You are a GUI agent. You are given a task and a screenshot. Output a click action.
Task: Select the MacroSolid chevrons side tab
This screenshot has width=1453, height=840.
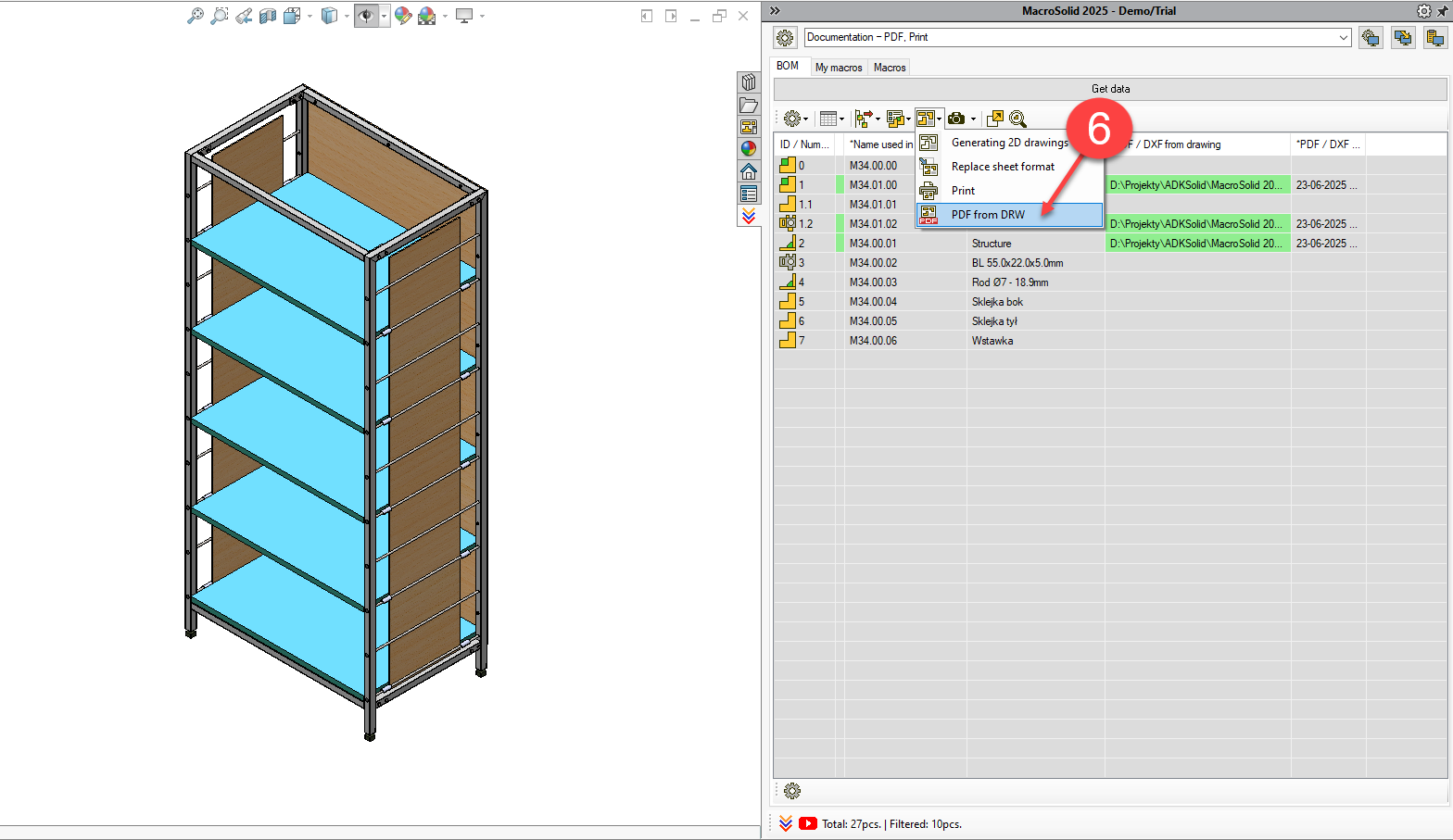(x=749, y=216)
